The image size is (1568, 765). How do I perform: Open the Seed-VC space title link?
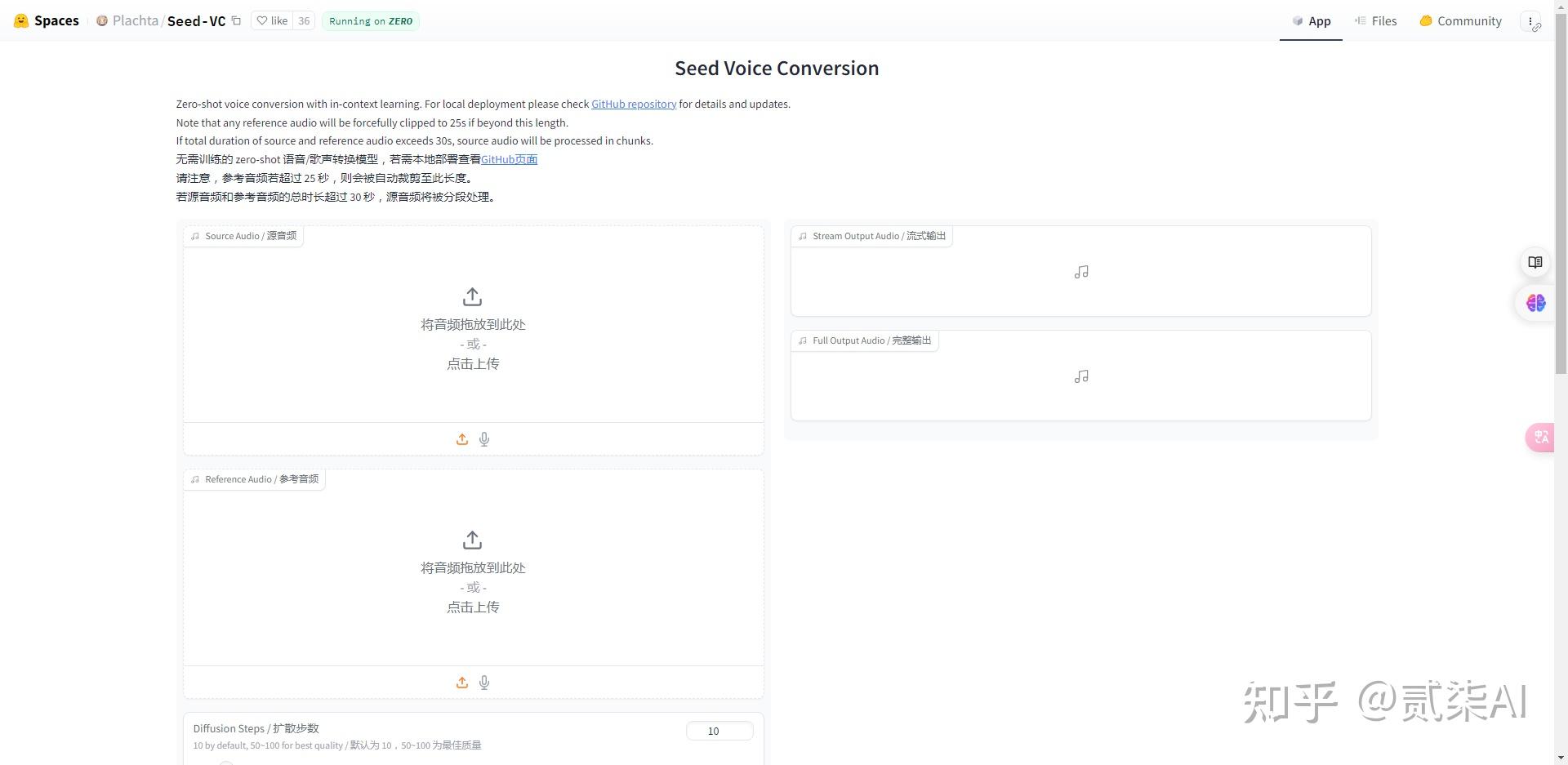coord(196,20)
